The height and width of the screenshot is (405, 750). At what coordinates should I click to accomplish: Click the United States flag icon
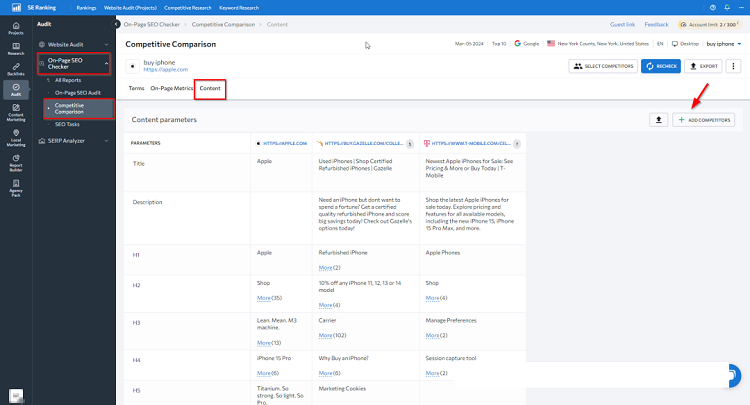[x=551, y=44]
